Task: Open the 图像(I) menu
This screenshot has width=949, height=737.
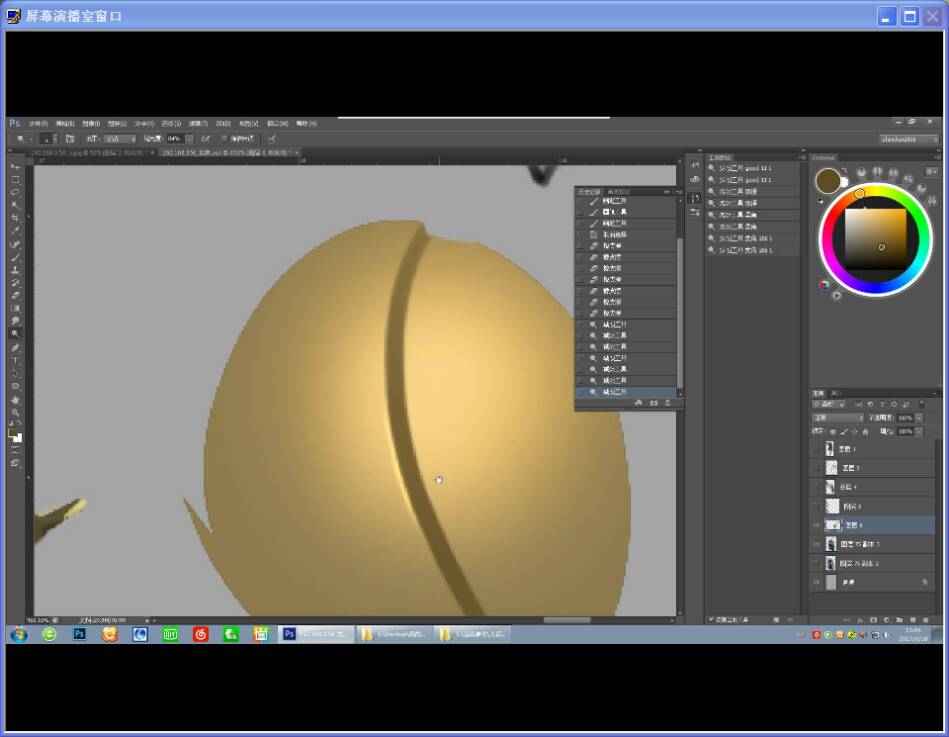Action: (91, 123)
